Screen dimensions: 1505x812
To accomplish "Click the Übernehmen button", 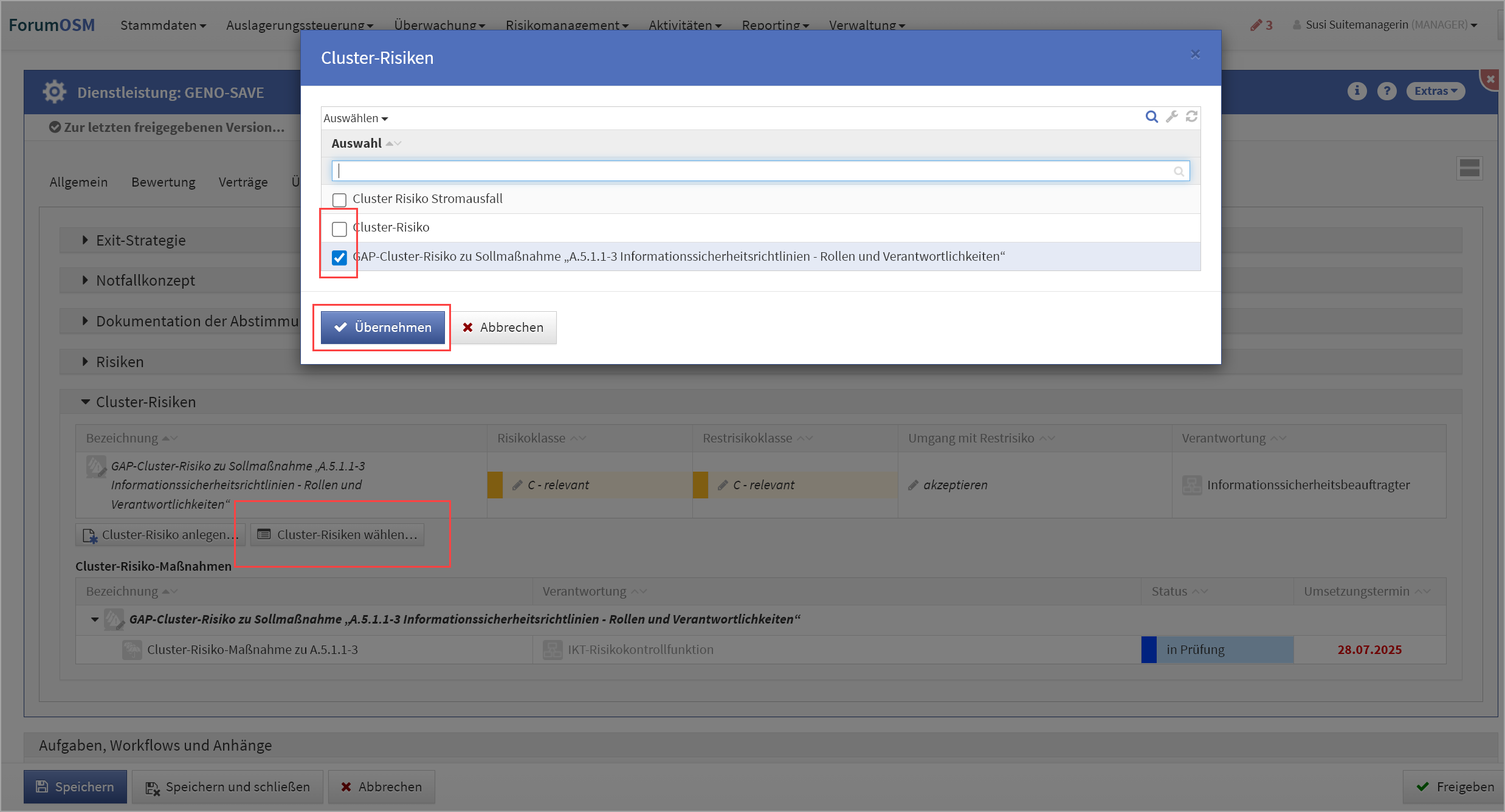I will (x=382, y=328).
